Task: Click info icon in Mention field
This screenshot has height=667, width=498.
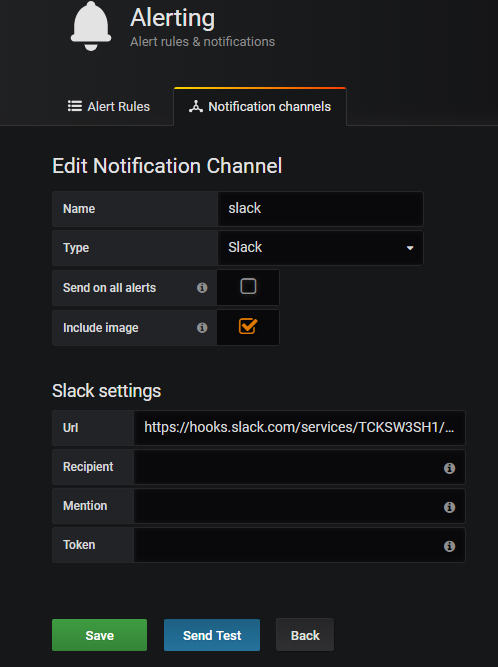Action: pyautogui.click(x=450, y=507)
